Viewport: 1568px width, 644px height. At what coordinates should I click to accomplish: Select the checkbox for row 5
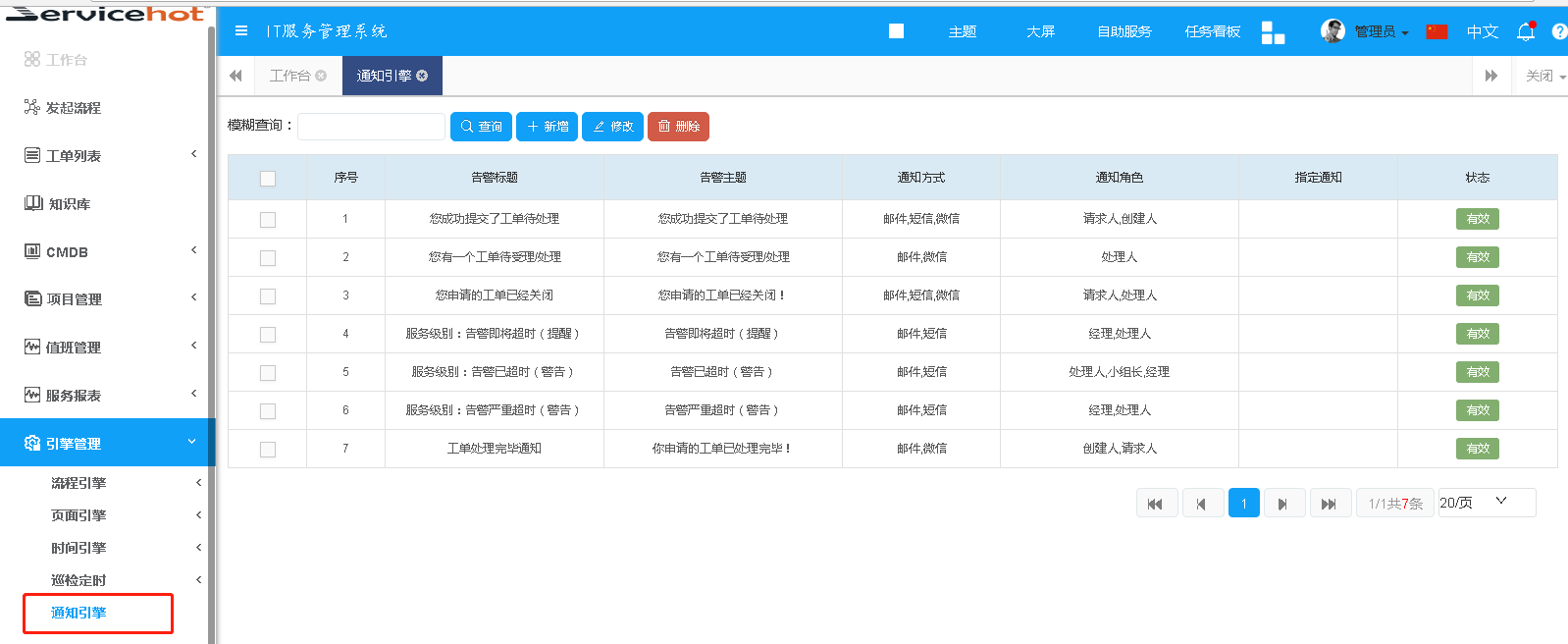pyautogui.click(x=268, y=373)
